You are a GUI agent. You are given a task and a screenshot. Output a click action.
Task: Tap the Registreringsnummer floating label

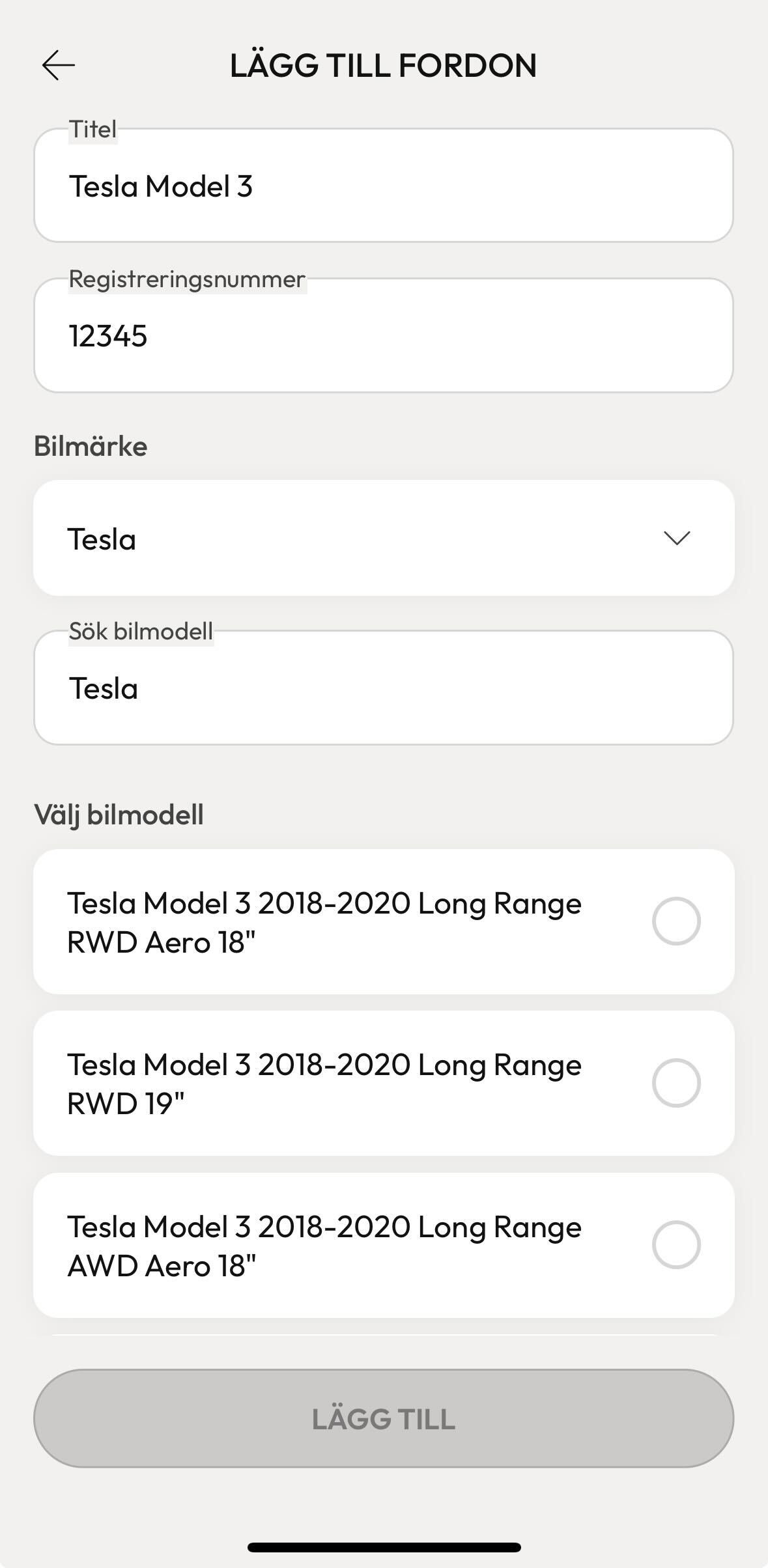tap(187, 279)
